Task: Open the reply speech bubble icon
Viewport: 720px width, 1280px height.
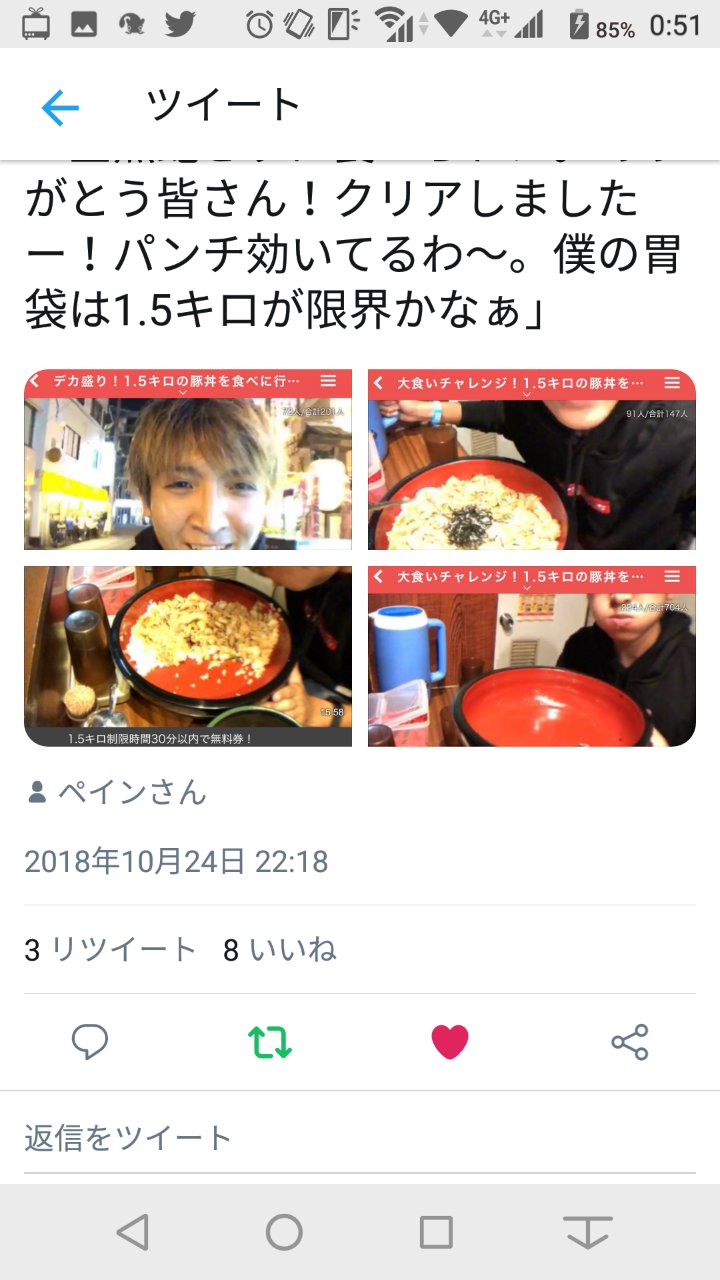Action: tap(90, 1042)
